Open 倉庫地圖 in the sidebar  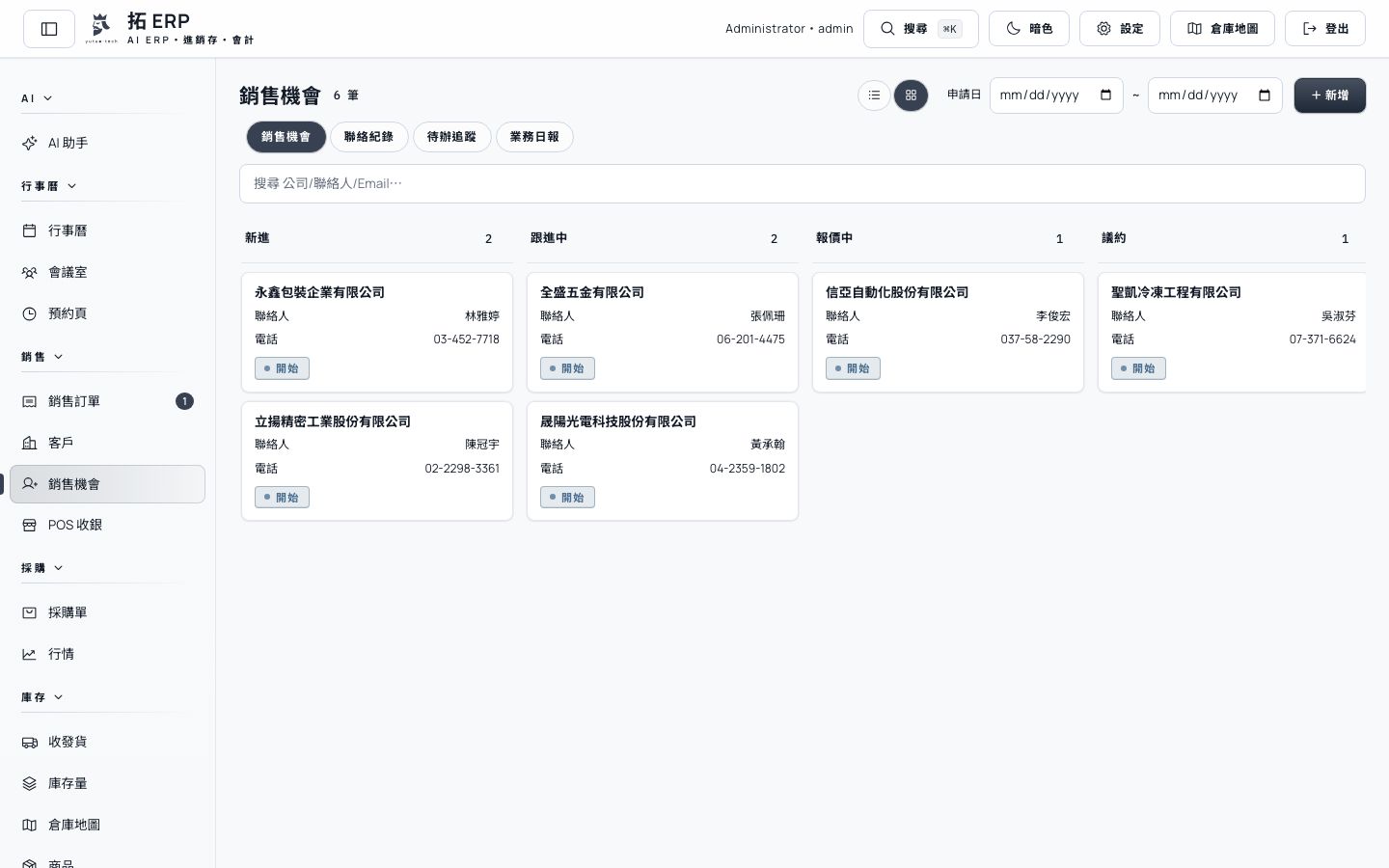coord(107,825)
